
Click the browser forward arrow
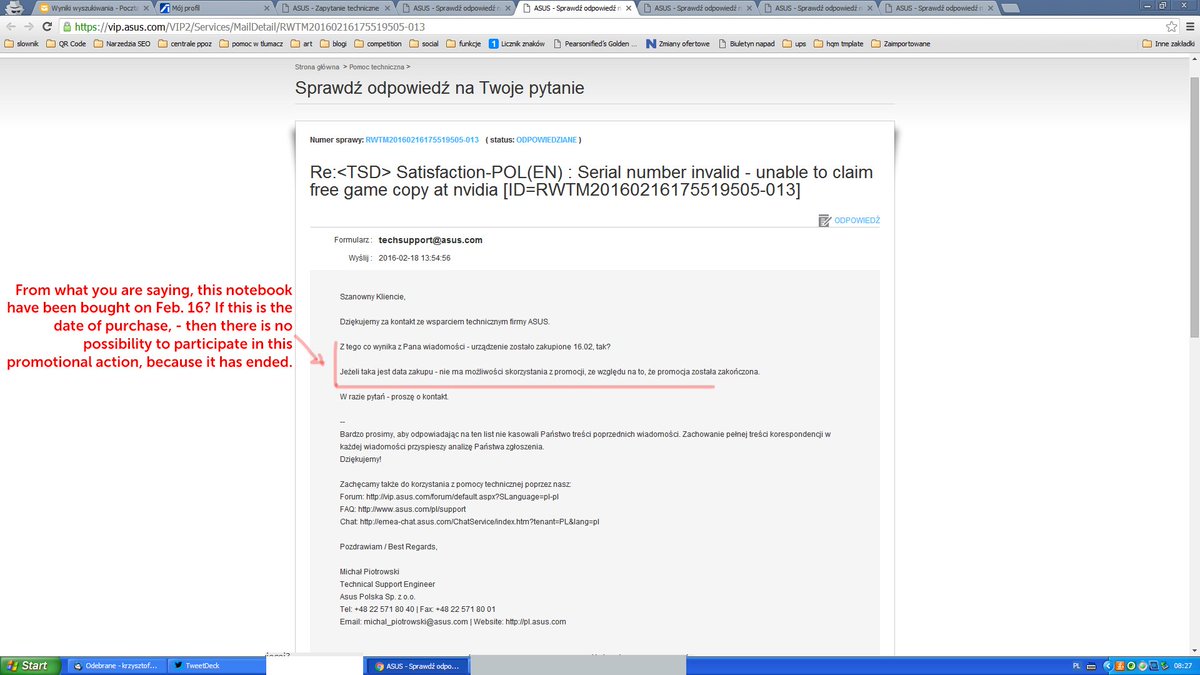click(x=29, y=27)
